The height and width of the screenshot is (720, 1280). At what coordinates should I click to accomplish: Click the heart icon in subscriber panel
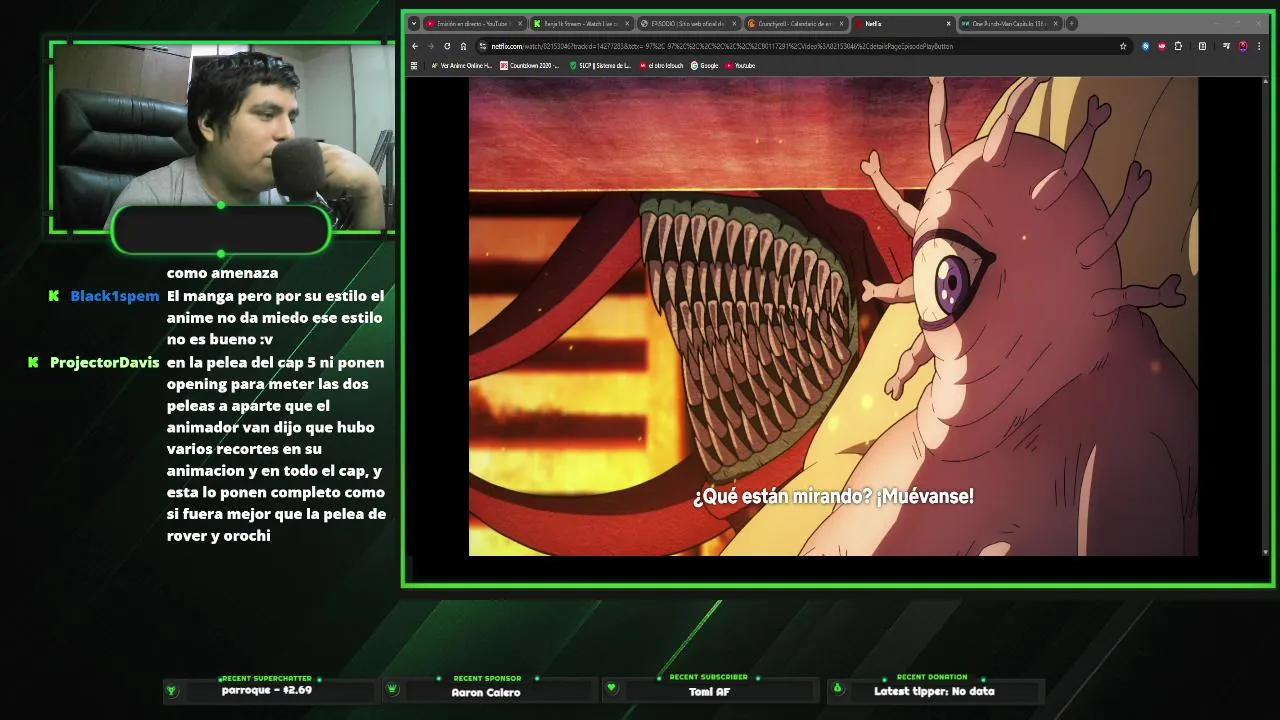tap(612, 688)
